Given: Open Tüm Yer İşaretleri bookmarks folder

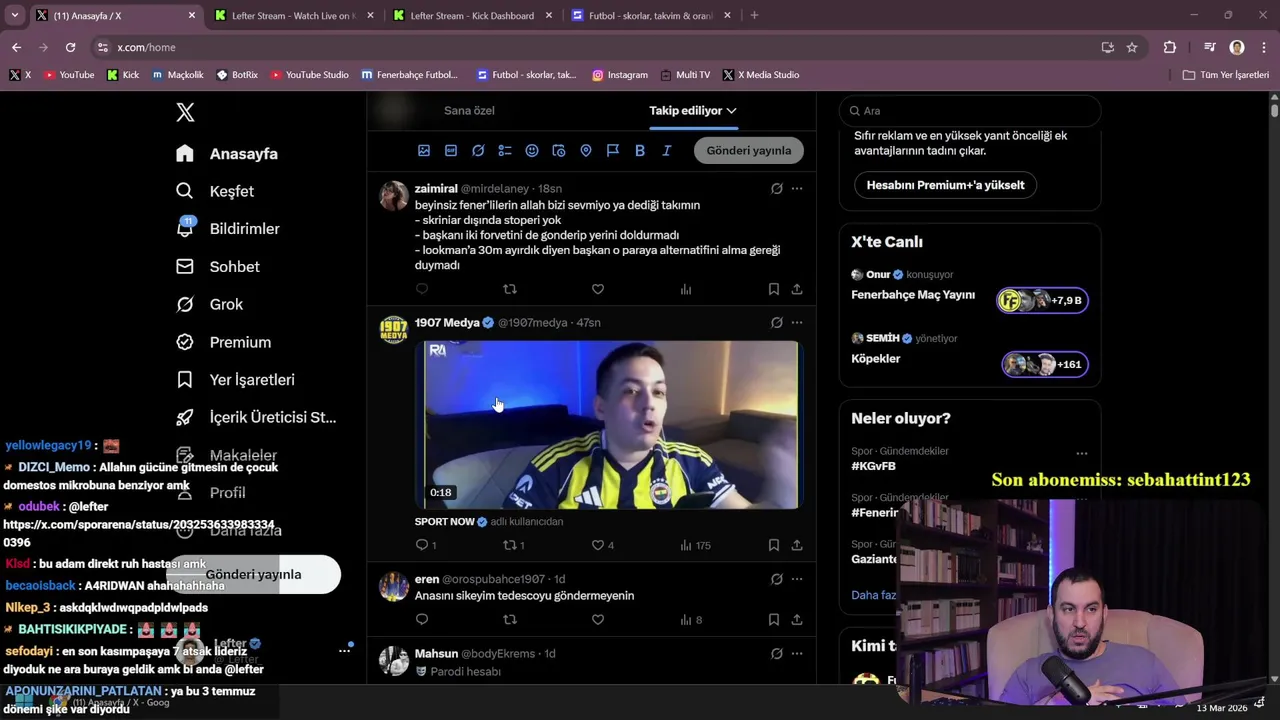Looking at the screenshot, I should pos(1225,75).
